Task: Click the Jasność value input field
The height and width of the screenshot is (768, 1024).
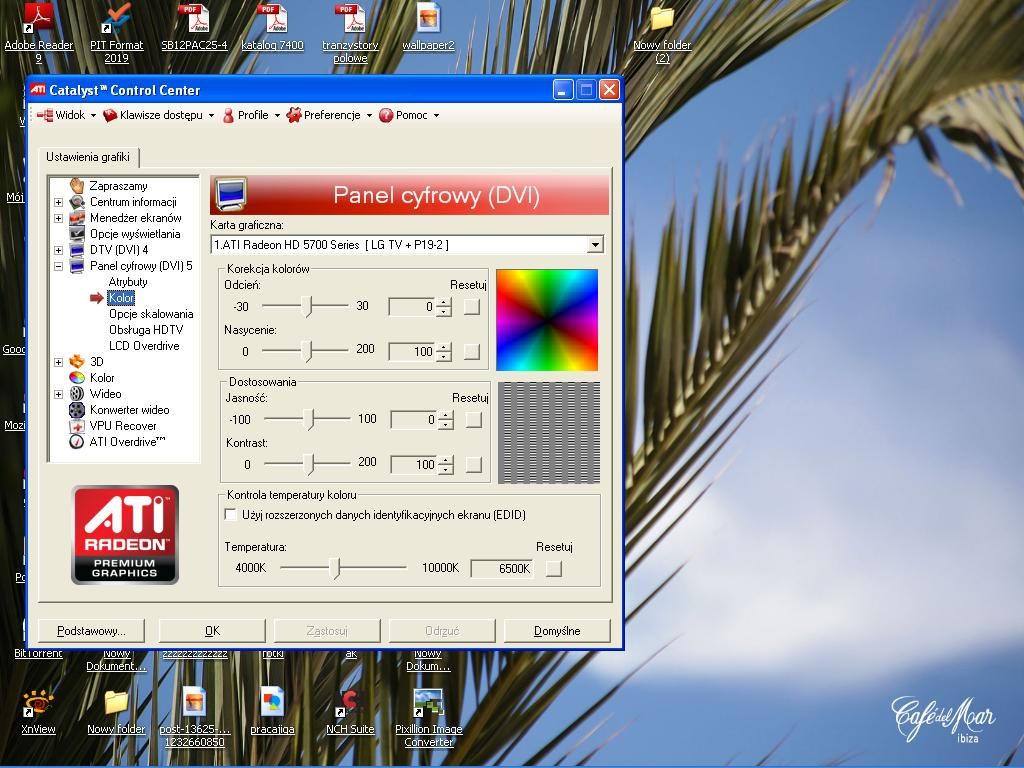Action: (414, 420)
